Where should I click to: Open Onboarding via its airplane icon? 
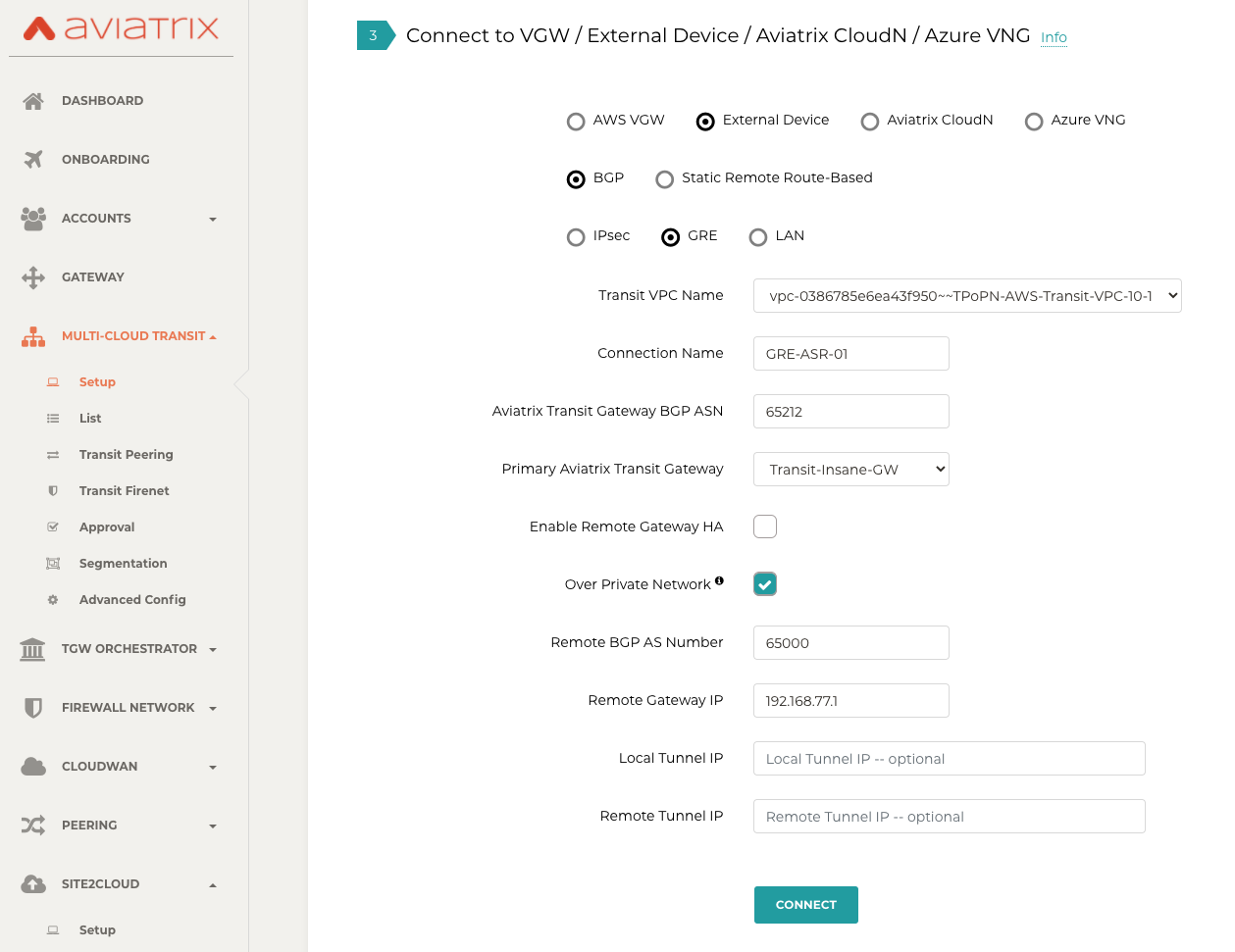click(x=32, y=159)
